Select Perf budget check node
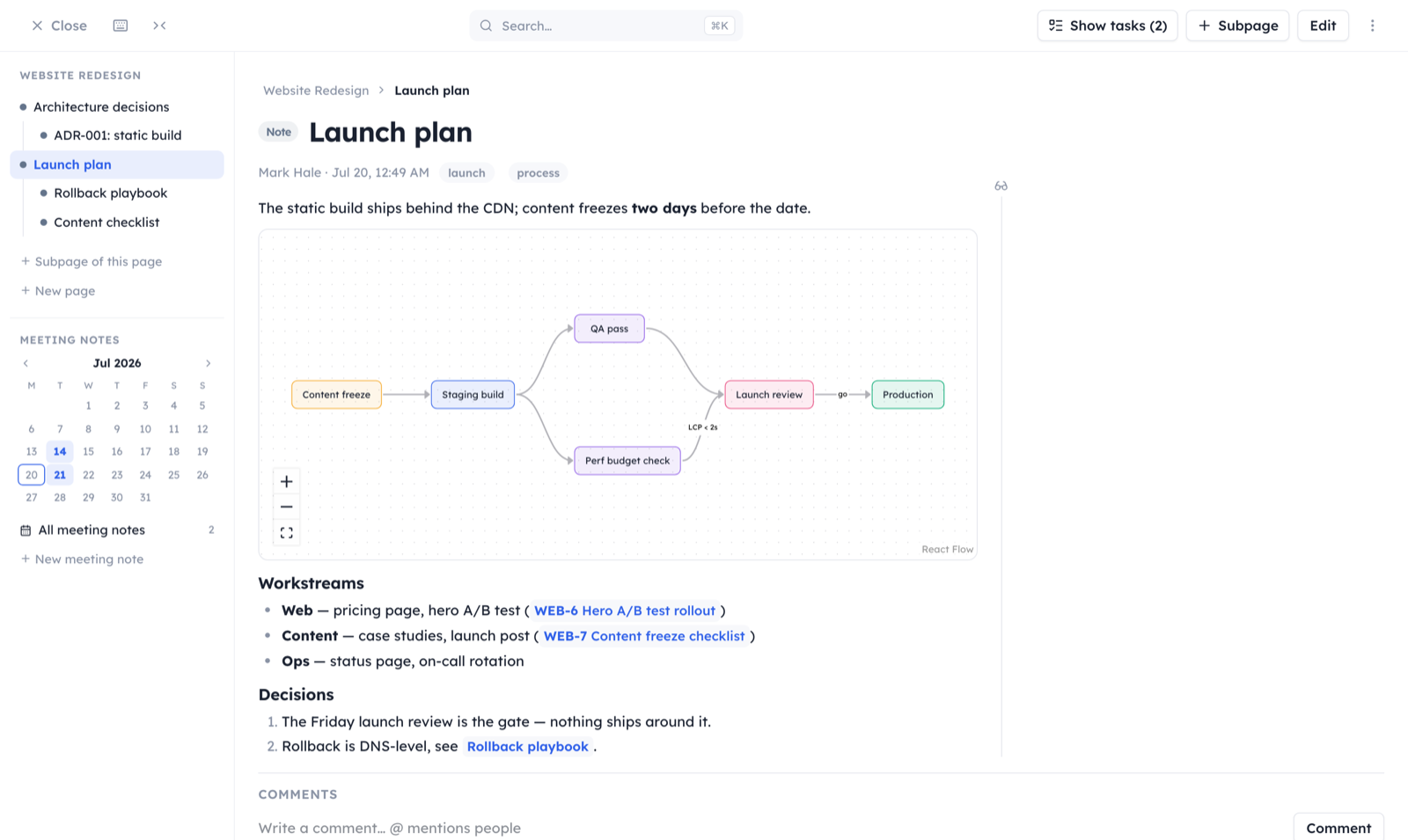The image size is (1408, 840). 627,461
